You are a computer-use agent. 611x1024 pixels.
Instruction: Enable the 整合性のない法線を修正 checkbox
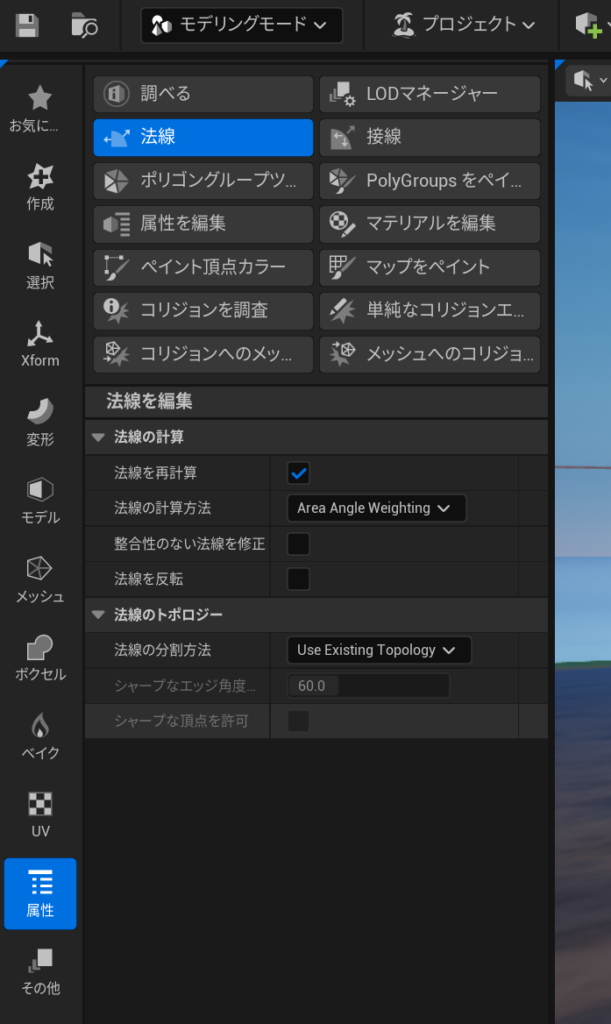pyautogui.click(x=298, y=544)
